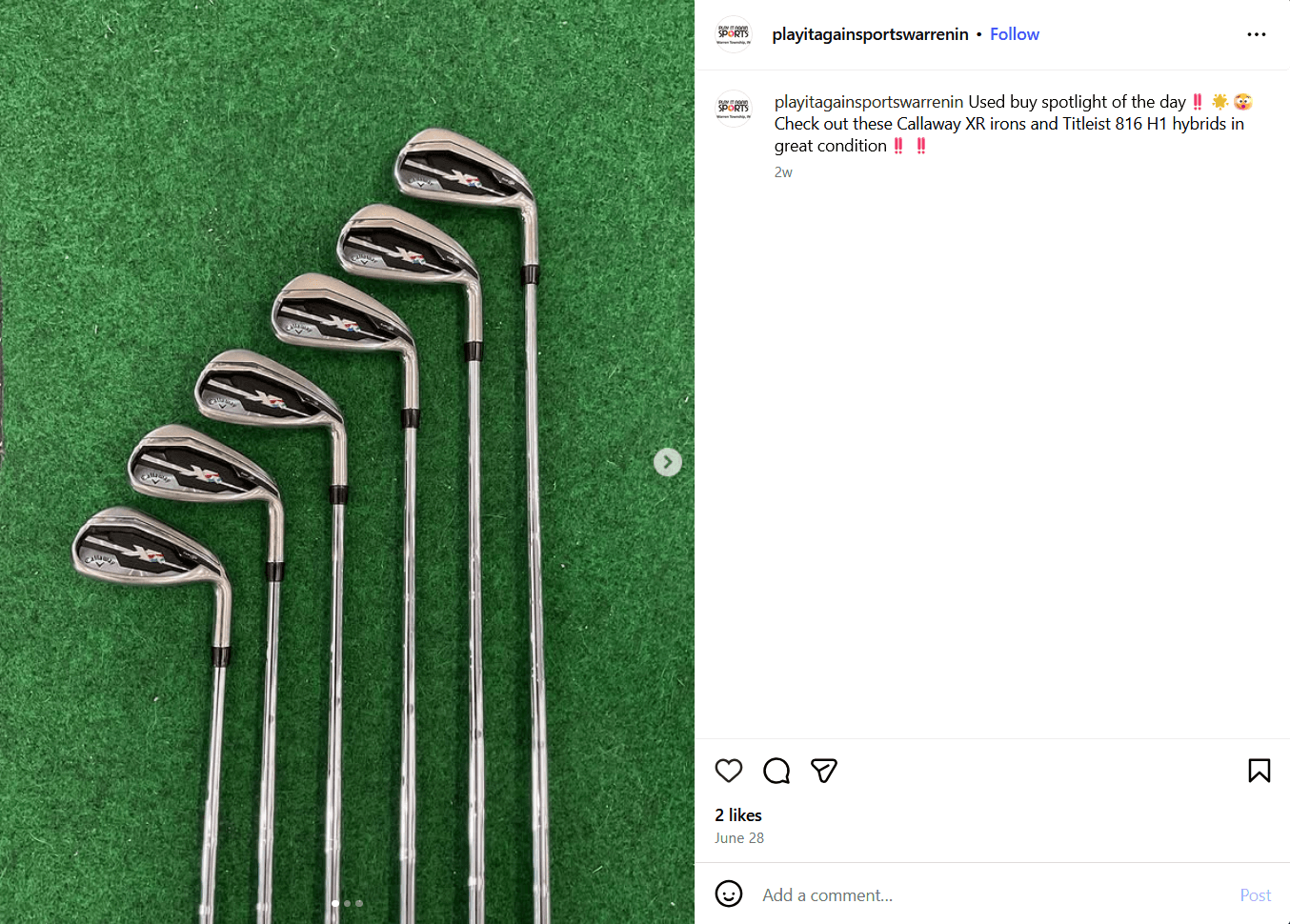View who liked via 2 likes

click(x=738, y=815)
